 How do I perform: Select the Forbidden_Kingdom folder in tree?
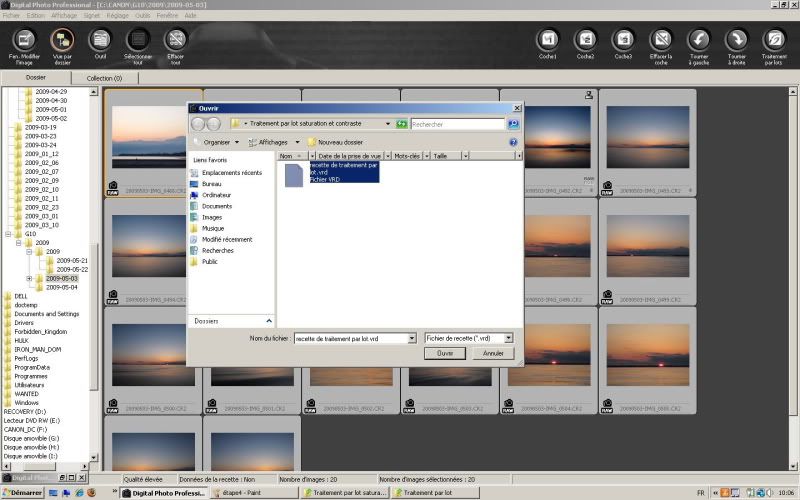(x=40, y=332)
